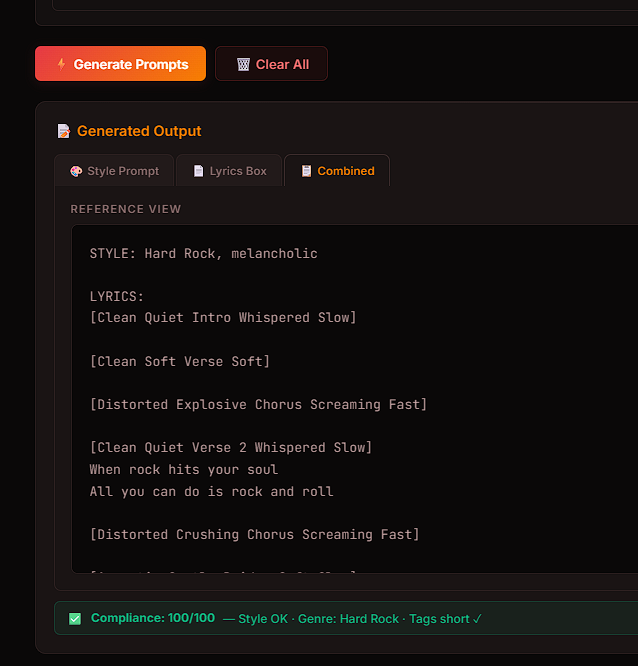Open the Lyrics Box tab
638x666 pixels.
pyautogui.click(x=229, y=171)
